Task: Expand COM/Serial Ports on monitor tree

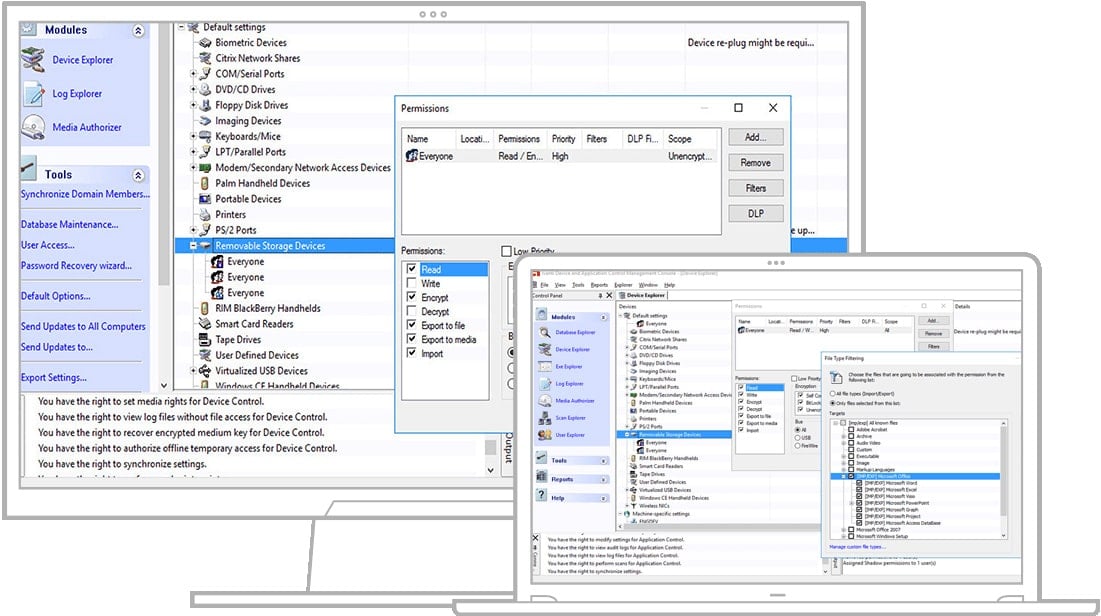Action: 193,73
